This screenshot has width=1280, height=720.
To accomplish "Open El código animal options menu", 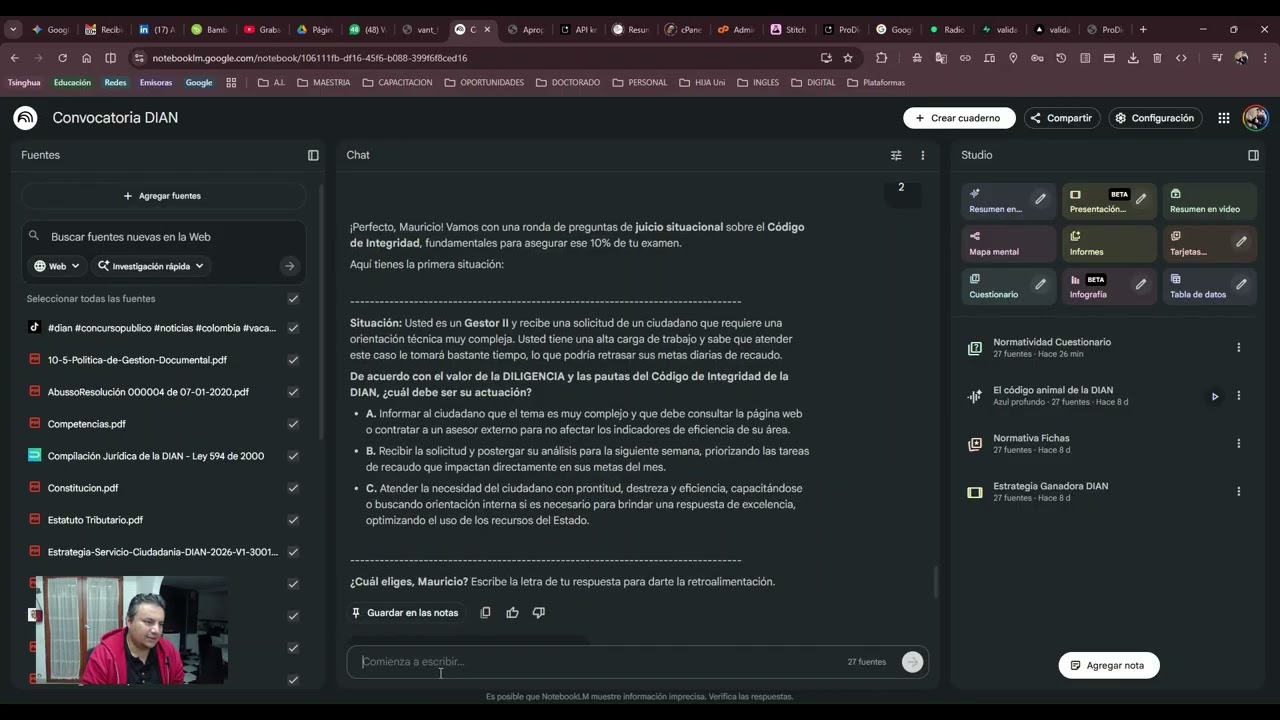I will click(x=1238, y=396).
